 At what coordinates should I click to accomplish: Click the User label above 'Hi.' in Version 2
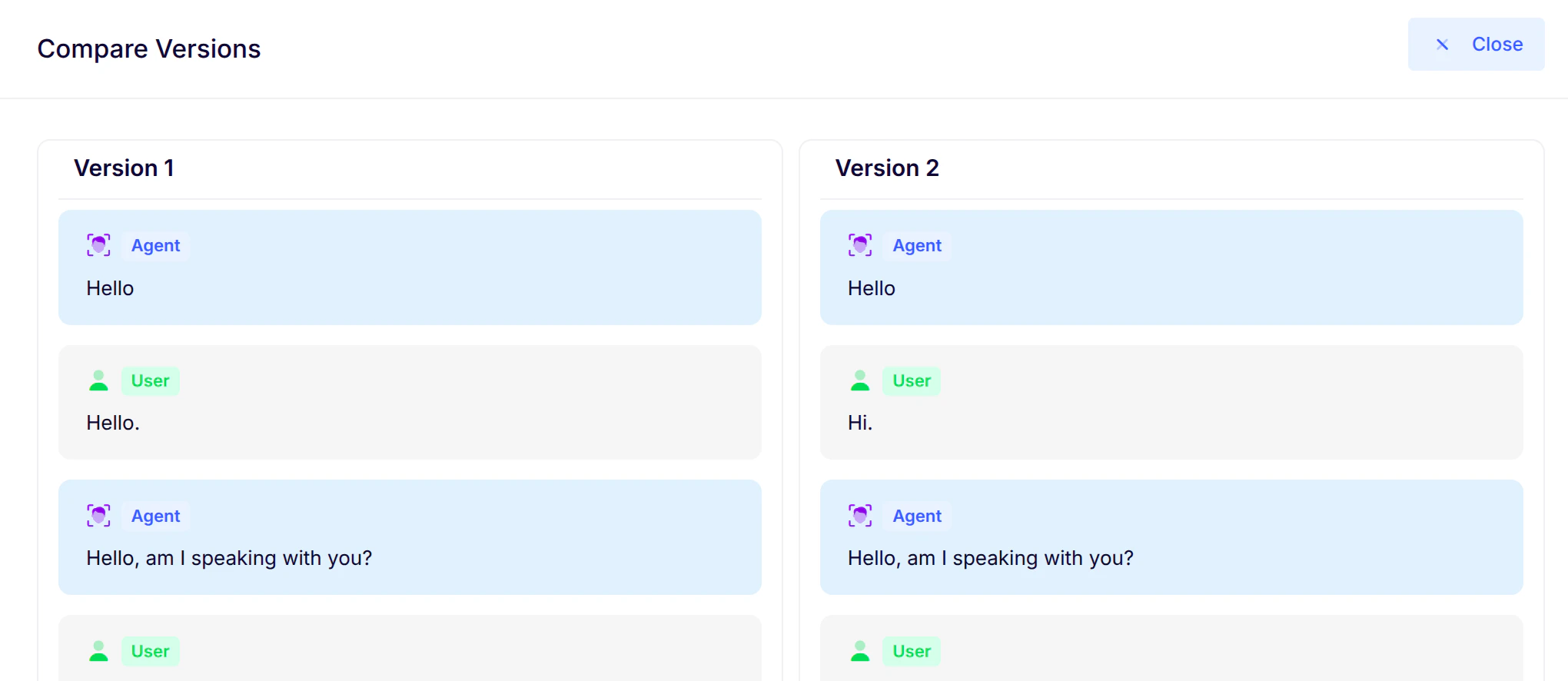912,381
